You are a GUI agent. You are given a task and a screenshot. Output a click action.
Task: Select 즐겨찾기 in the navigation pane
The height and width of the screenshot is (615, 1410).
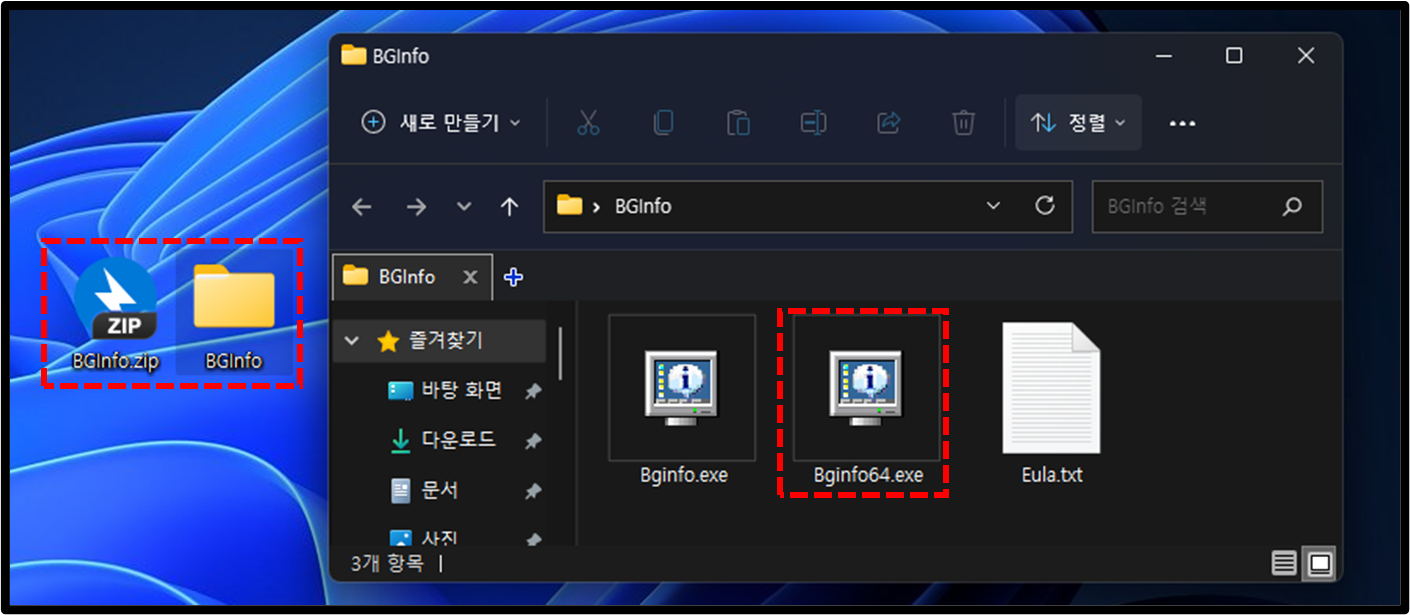tap(440, 342)
